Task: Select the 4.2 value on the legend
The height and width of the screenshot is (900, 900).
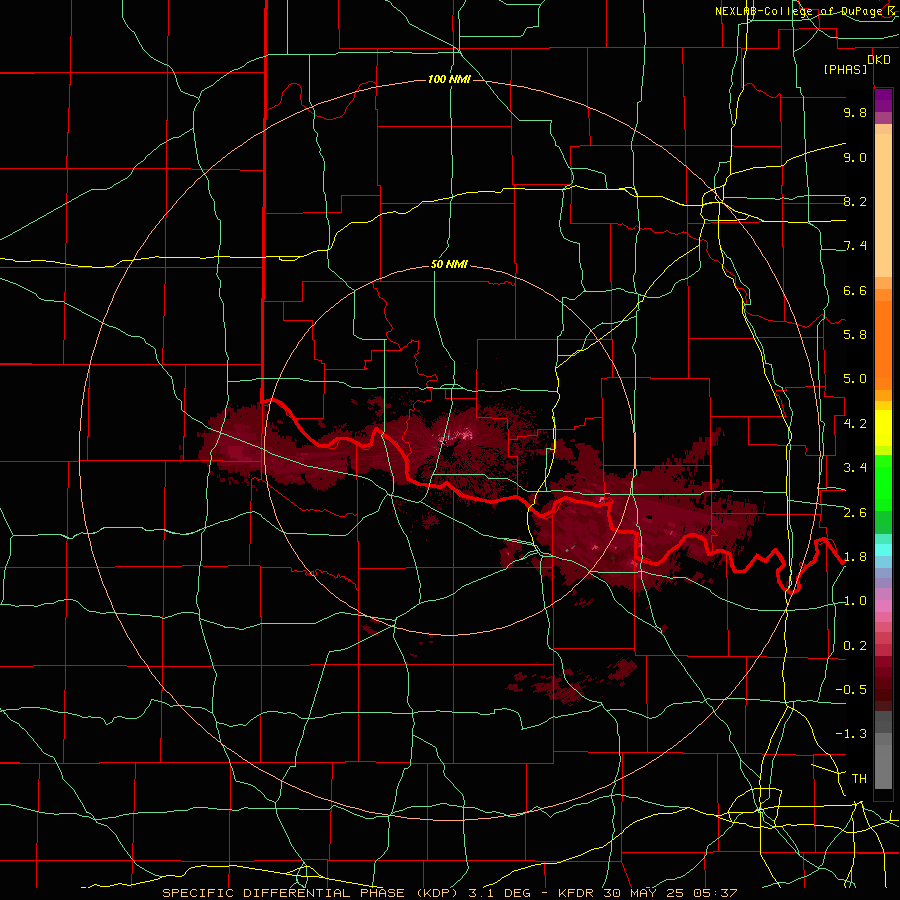Action: tap(855, 424)
